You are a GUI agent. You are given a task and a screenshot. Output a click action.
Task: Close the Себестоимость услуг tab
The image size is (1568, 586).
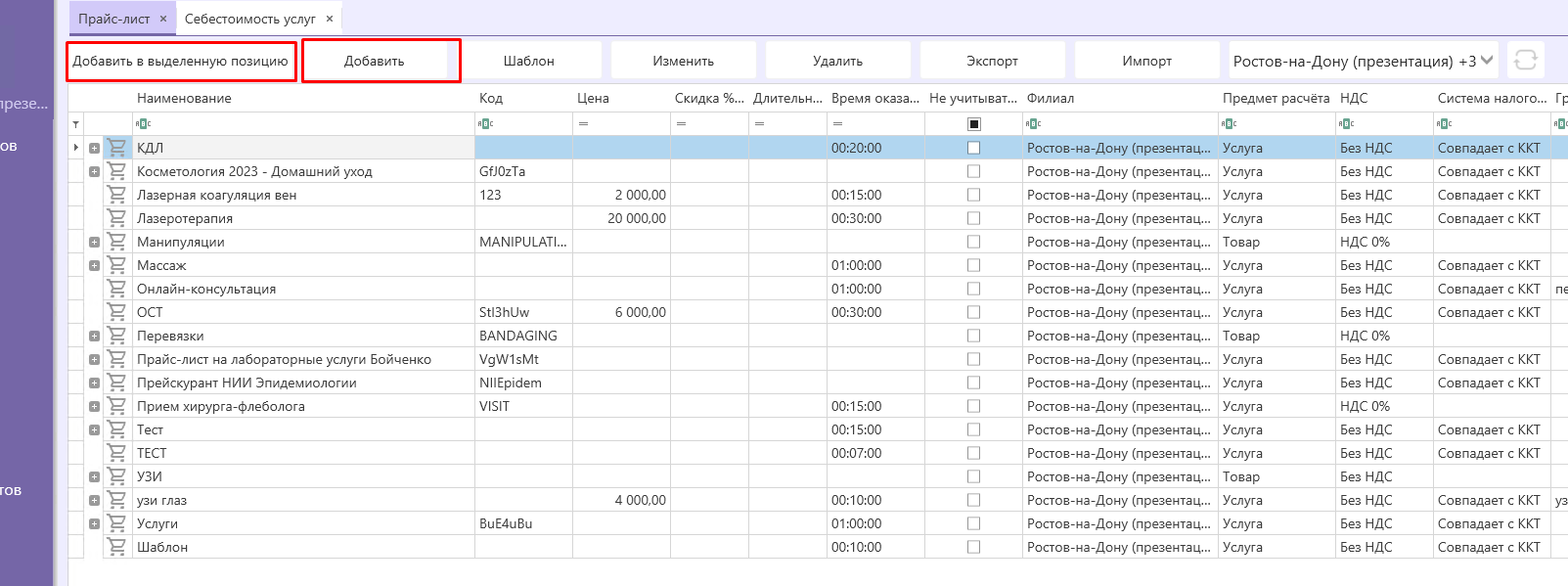coord(330,19)
